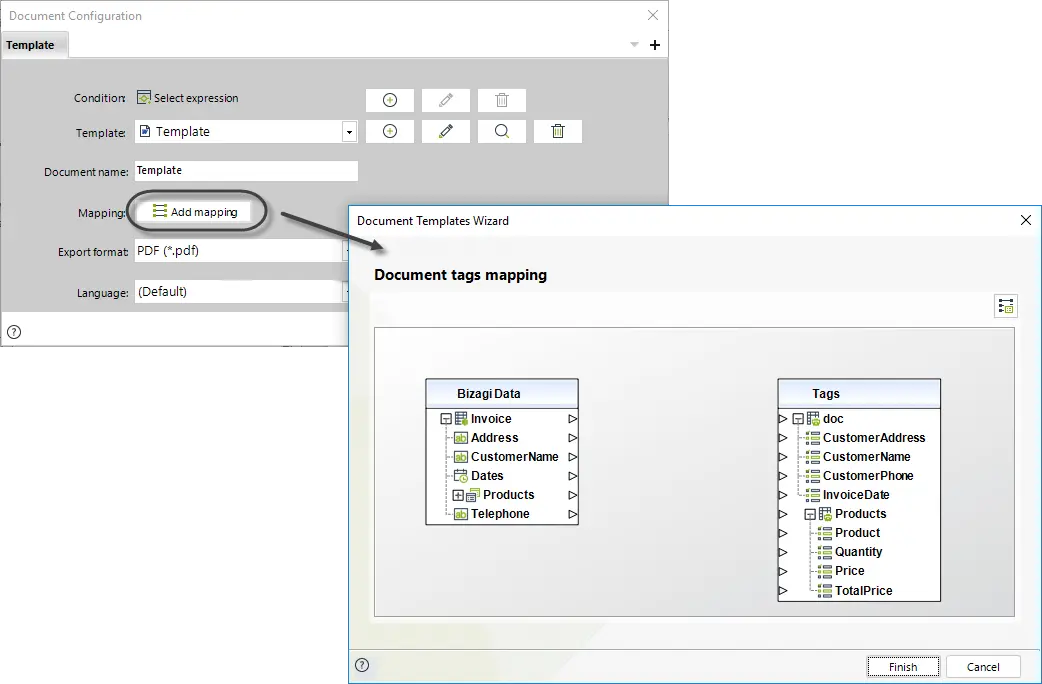Click the delete condition trash button
Screen dimensions: 1042x684
click(x=502, y=100)
